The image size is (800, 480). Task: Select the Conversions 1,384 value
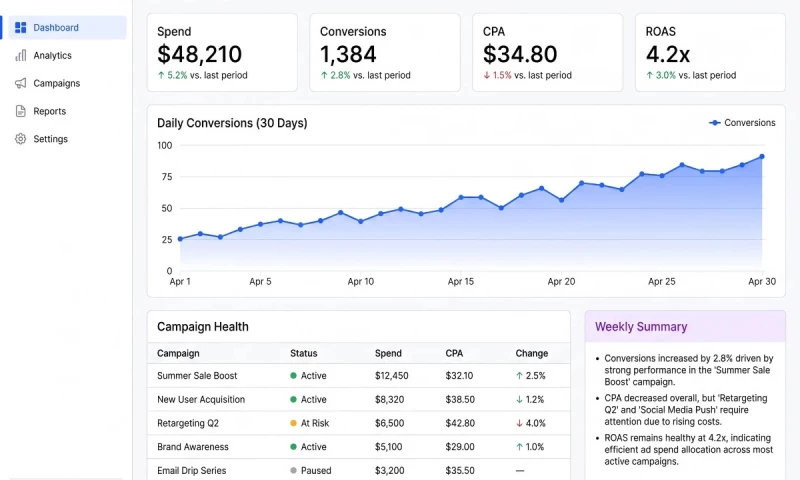click(348, 54)
